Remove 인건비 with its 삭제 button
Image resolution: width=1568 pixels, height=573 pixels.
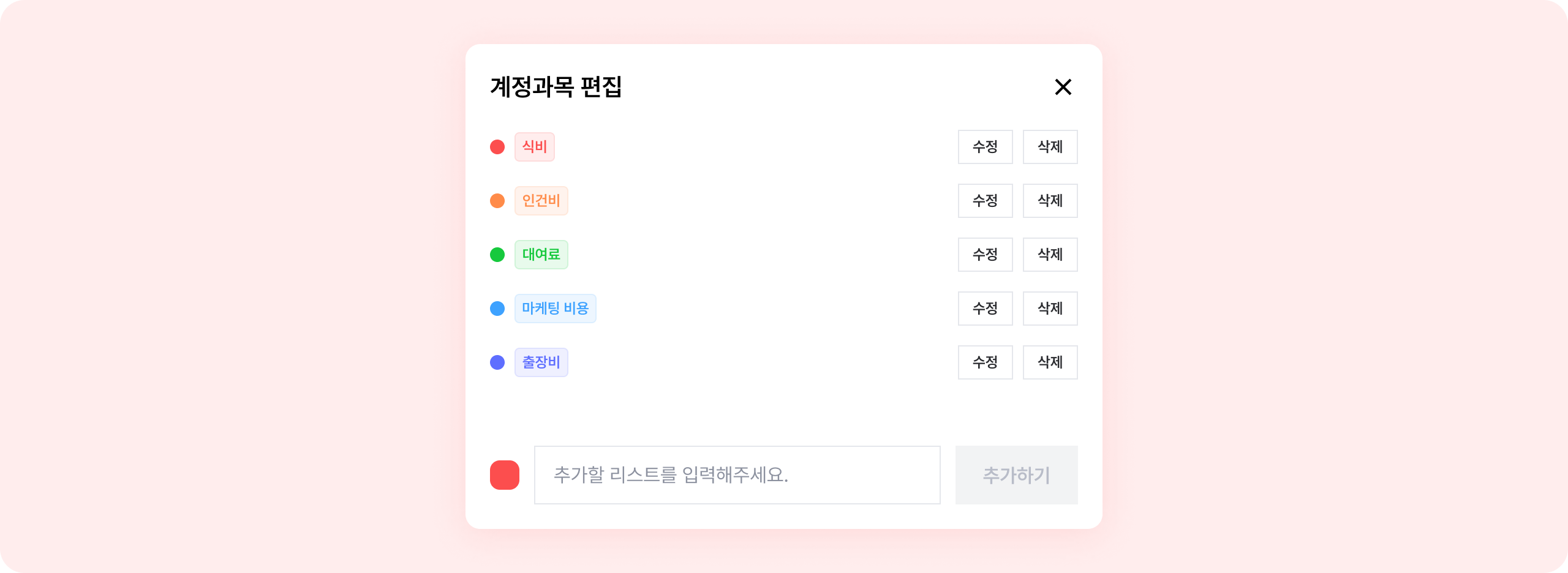point(1050,201)
